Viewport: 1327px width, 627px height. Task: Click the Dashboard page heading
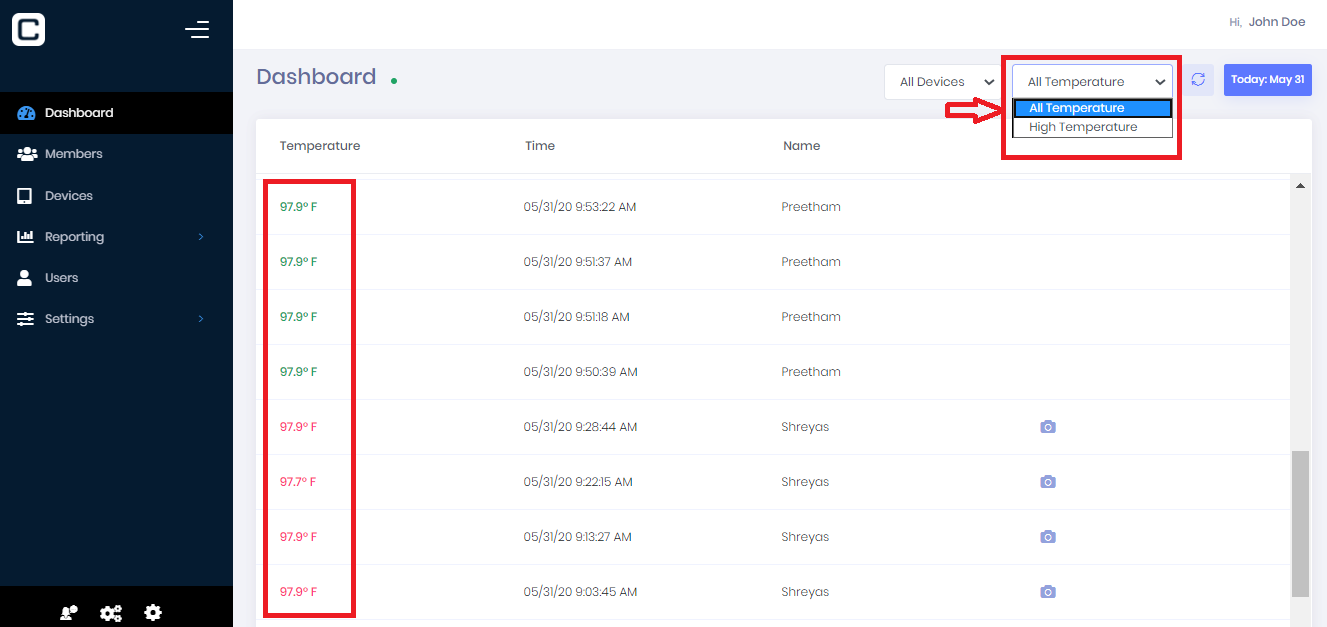coord(316,77)
